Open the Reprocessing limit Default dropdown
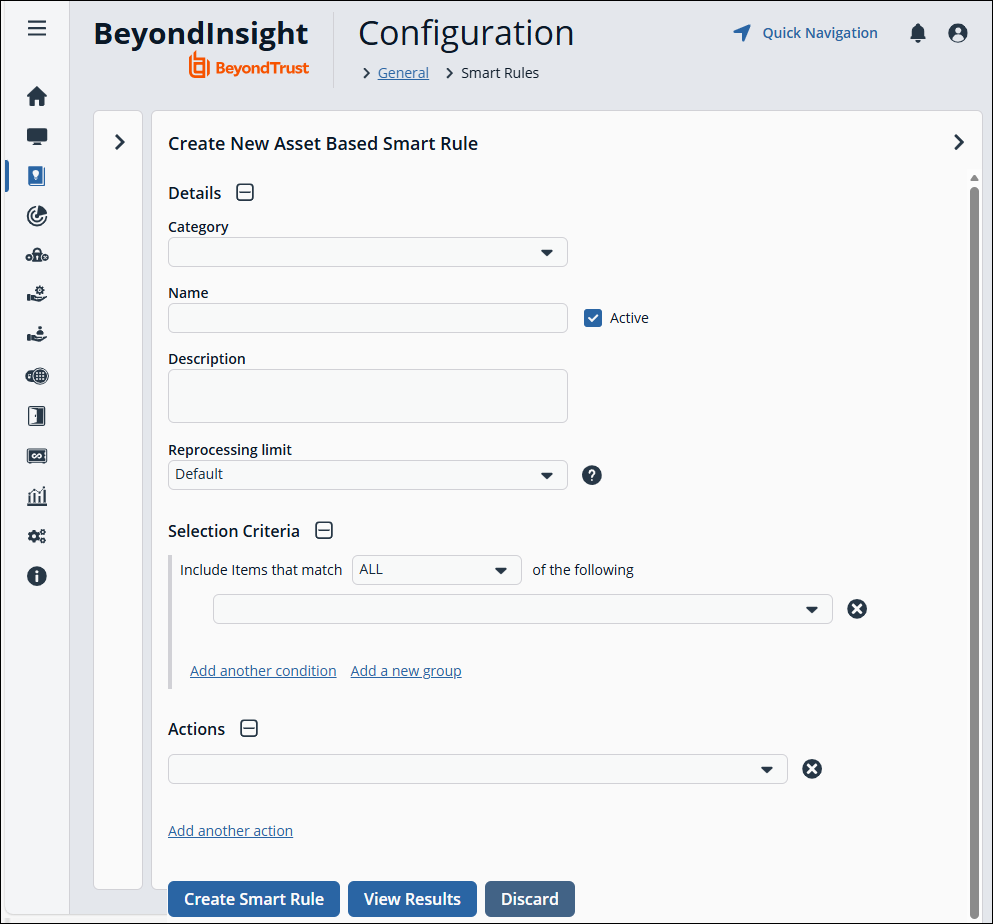This screenshot has height=924, width=993. point(367,475)
